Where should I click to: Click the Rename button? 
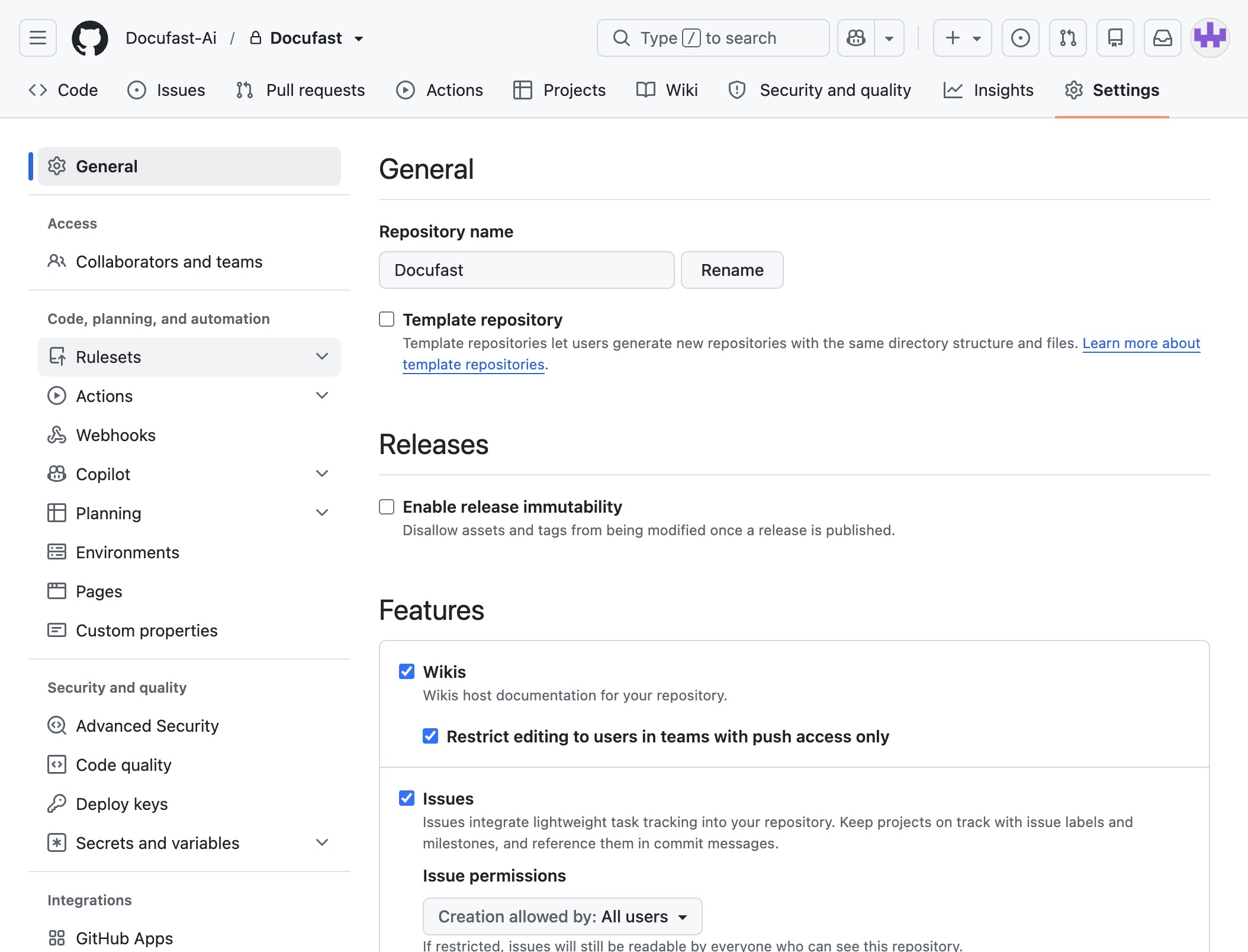click(x=732, y=270)
